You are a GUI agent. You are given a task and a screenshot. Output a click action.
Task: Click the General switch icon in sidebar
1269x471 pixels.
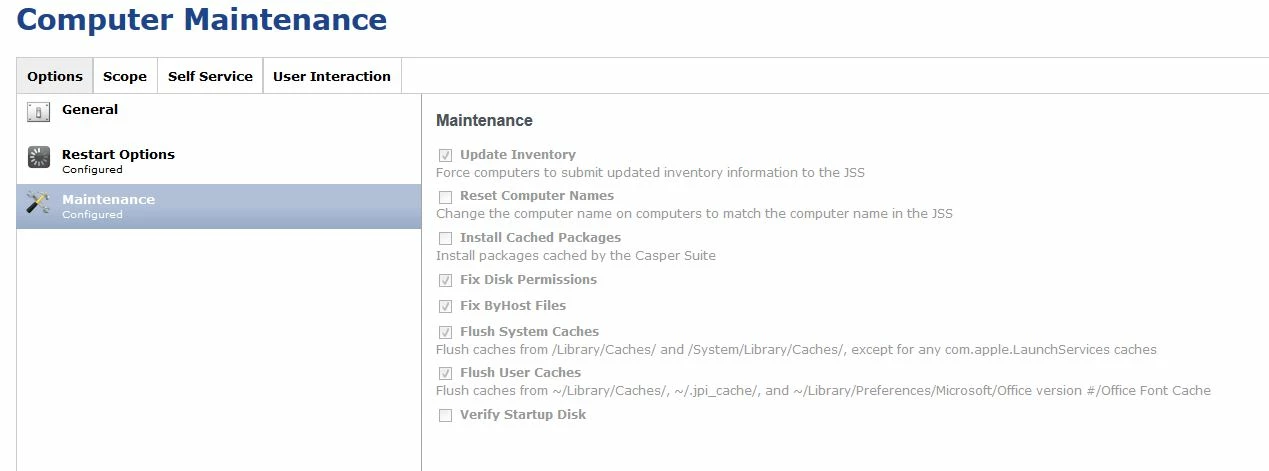tap(38, 112)
